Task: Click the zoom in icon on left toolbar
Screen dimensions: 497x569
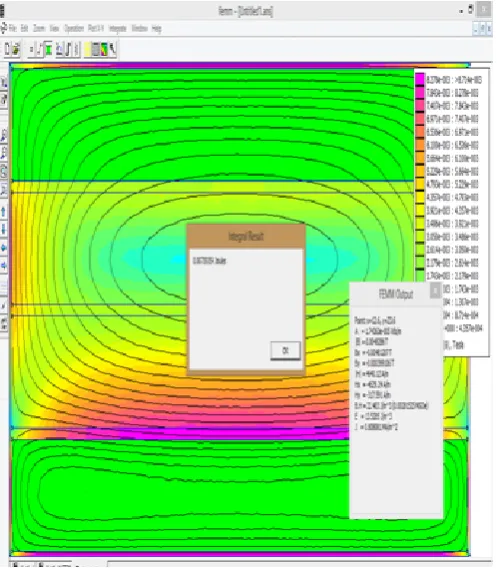Action: coord(4,136)
